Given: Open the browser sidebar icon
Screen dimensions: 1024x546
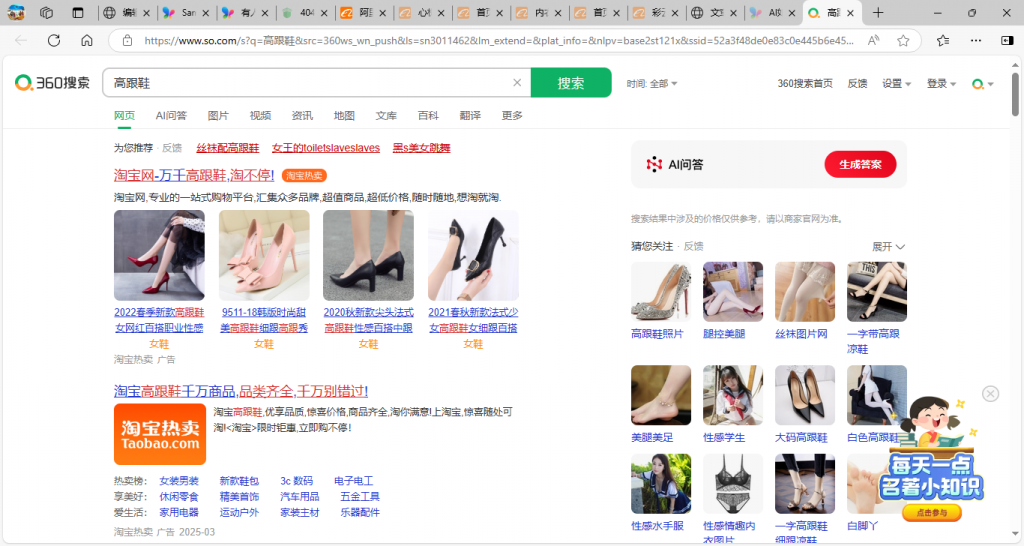Looking at the screenshot, I should click(x=1007, y=40).
